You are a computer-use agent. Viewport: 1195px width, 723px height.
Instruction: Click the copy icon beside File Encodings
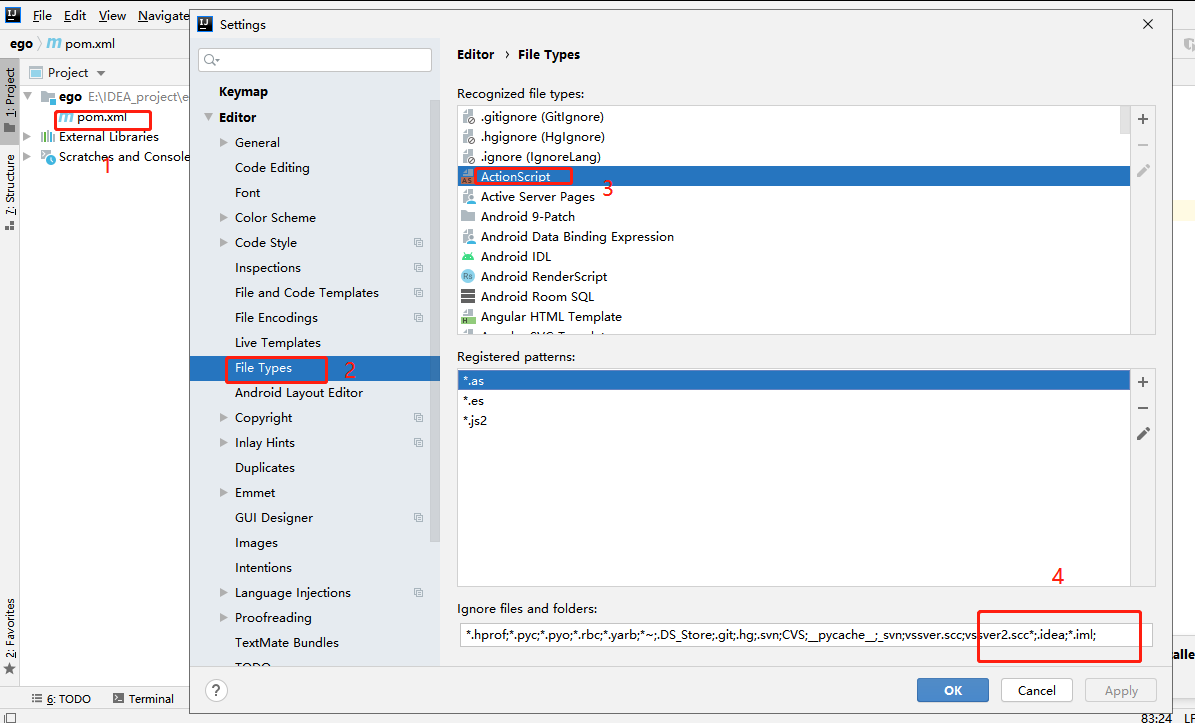pyautogui.click(x=418, y=318)
